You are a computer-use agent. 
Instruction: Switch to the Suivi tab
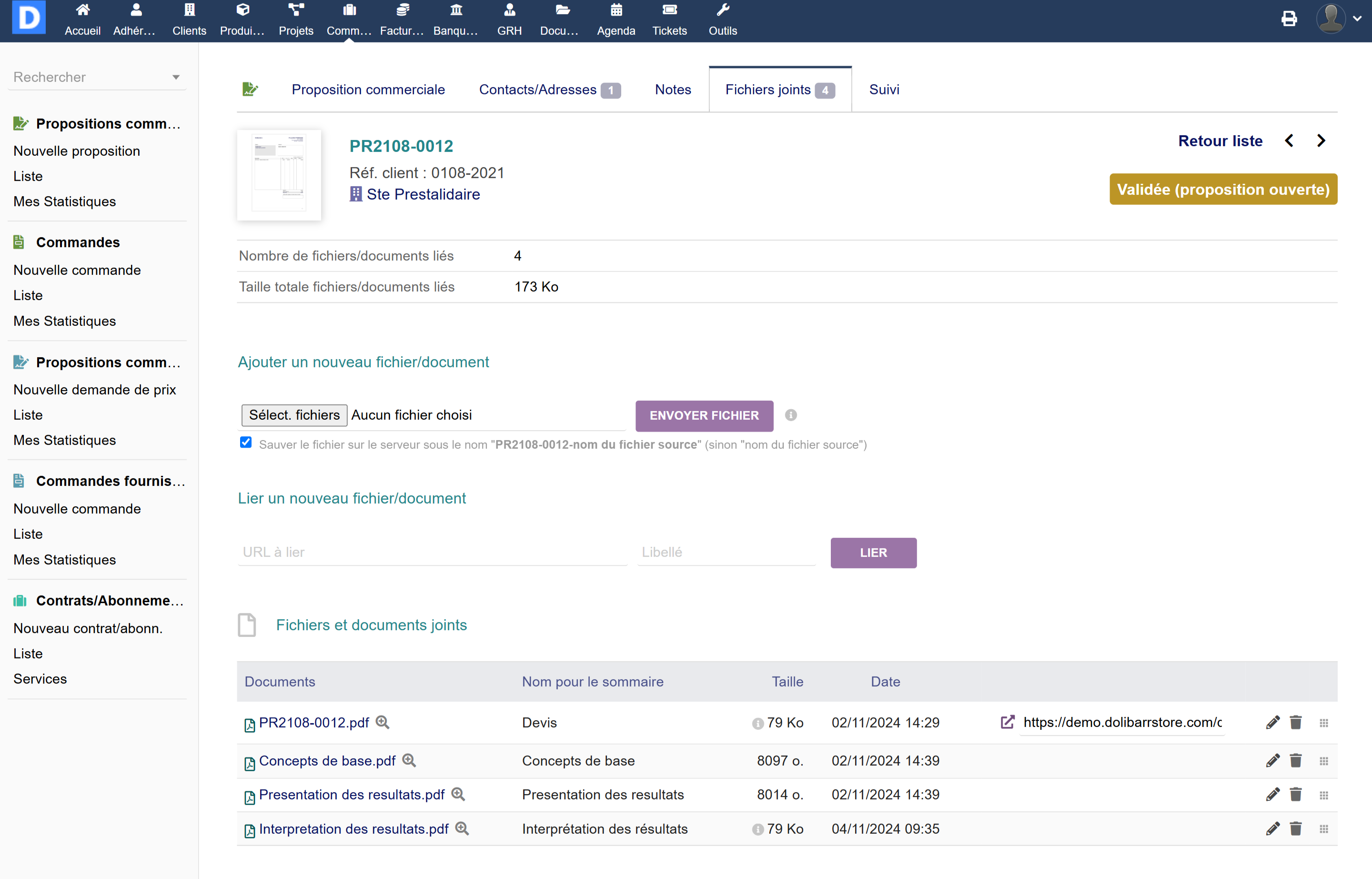point(884,90)
